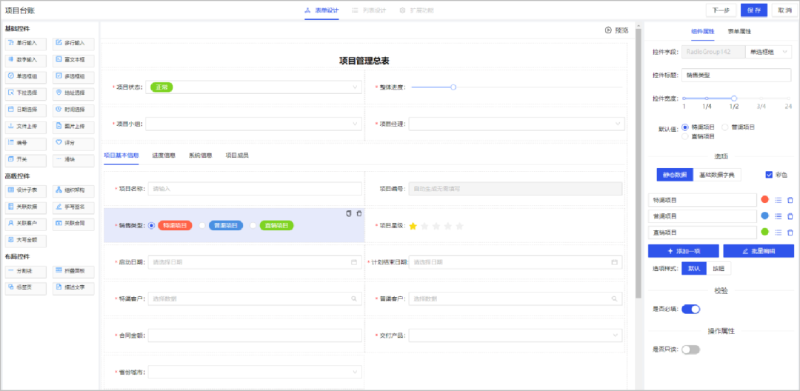Enable the 是否只读 read-only switch
Viewport: 800px width, 391px height.
(691, 350)
